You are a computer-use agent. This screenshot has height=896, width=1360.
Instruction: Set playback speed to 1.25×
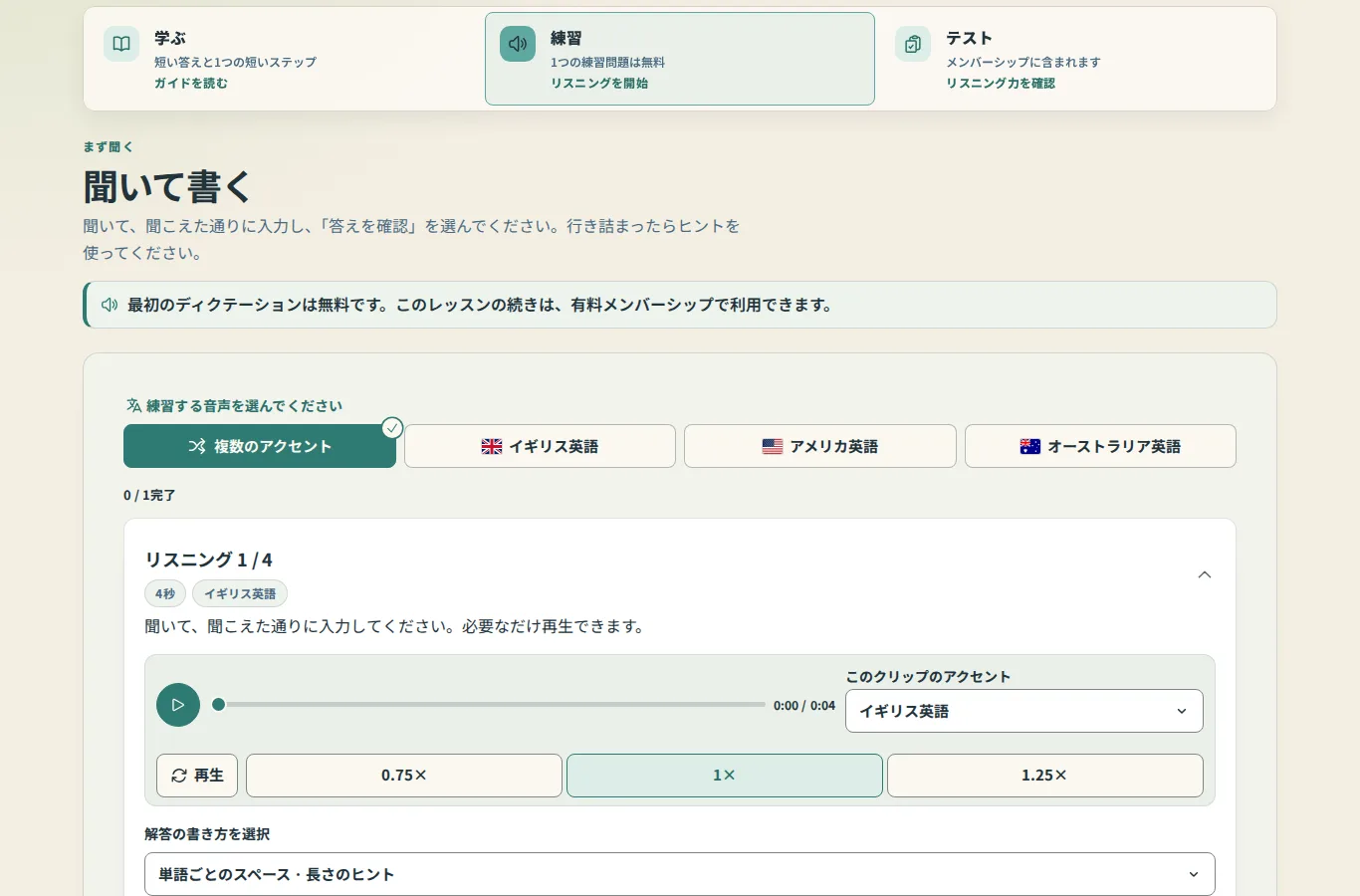tap(1045, 776)
